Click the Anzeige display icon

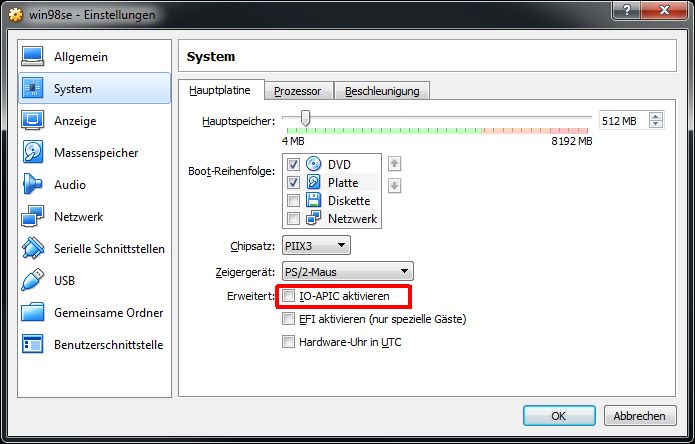33,121
